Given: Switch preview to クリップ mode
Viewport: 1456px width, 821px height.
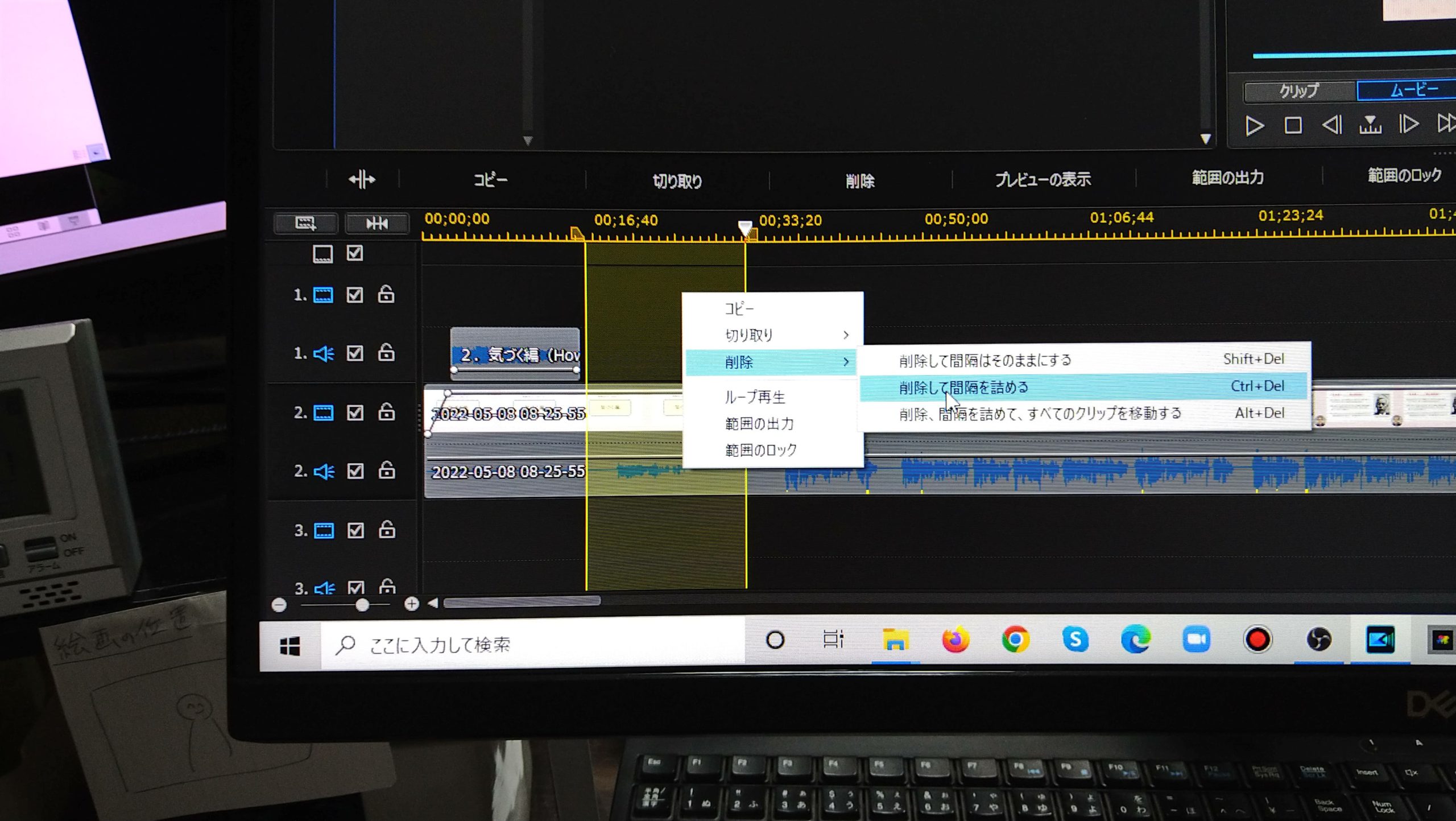Looking at the screenshot, I should [x=1300, y=91].
